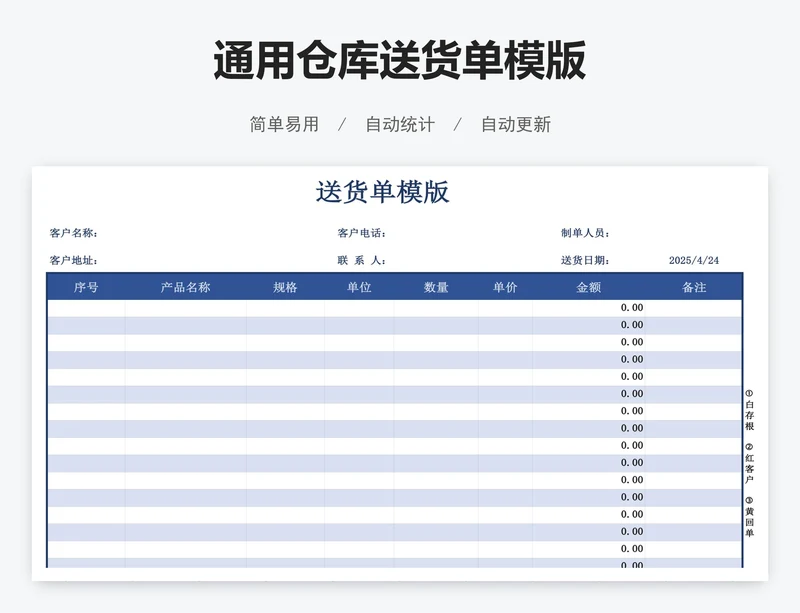Select the text 简单易用
This screenshot has height=613, width=800.
[284, 125]
